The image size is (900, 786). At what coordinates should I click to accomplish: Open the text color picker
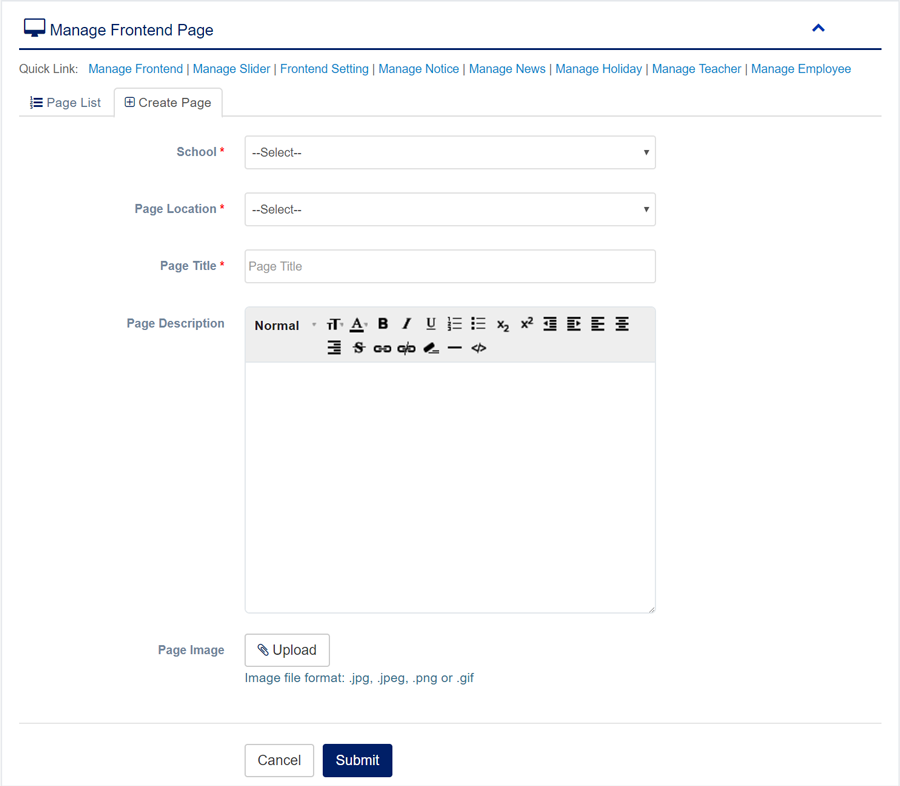[x=358, y=324]
